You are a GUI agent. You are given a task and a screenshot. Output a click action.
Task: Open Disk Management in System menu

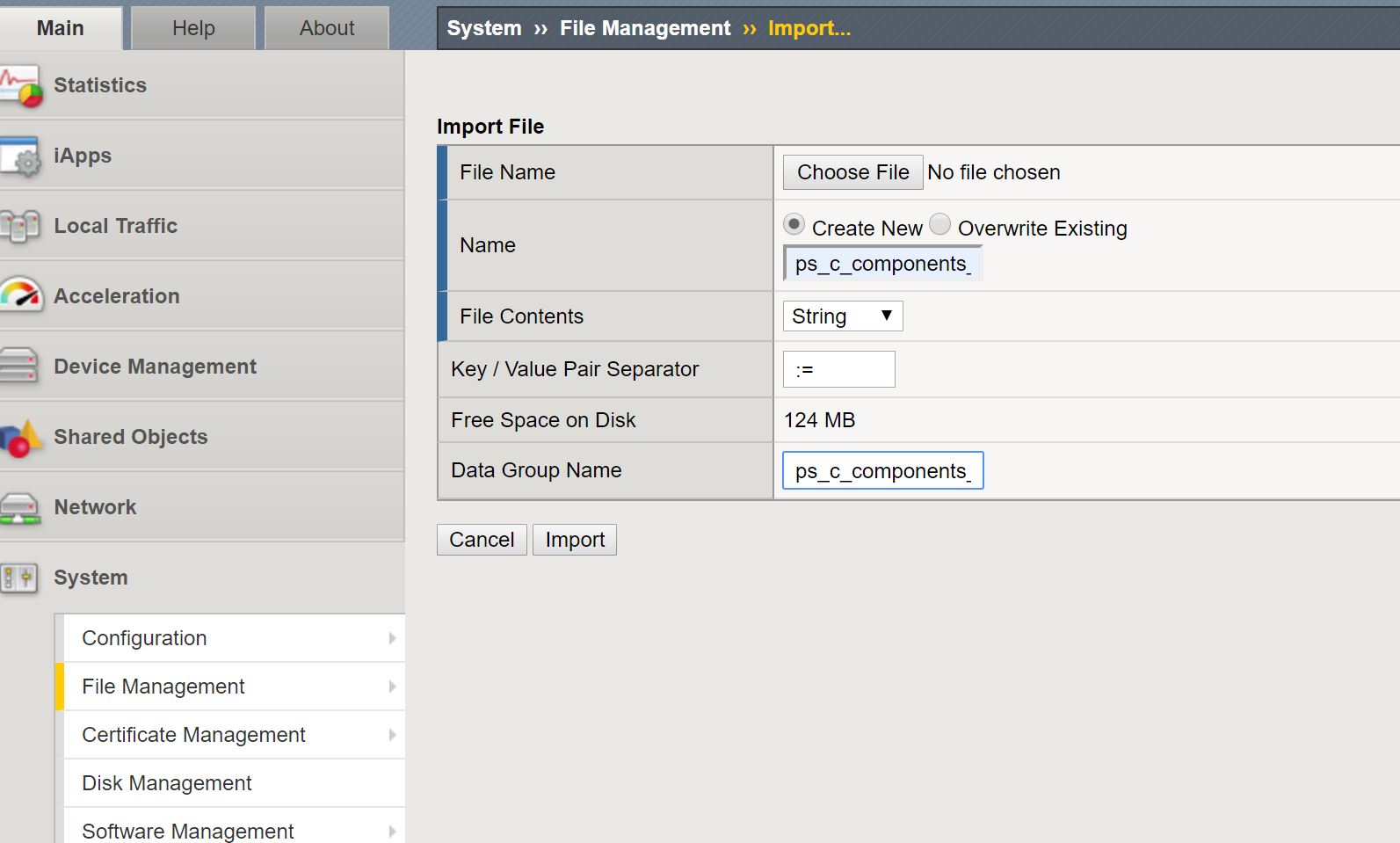(x=167, y=783)
